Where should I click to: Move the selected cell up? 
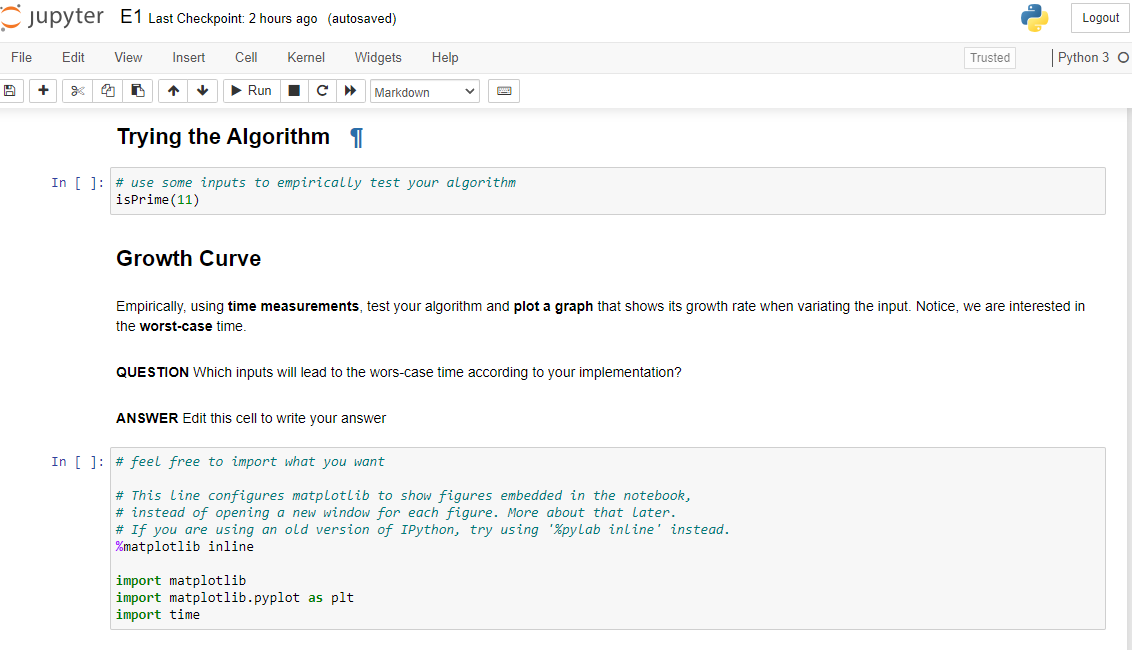point(172,91)
